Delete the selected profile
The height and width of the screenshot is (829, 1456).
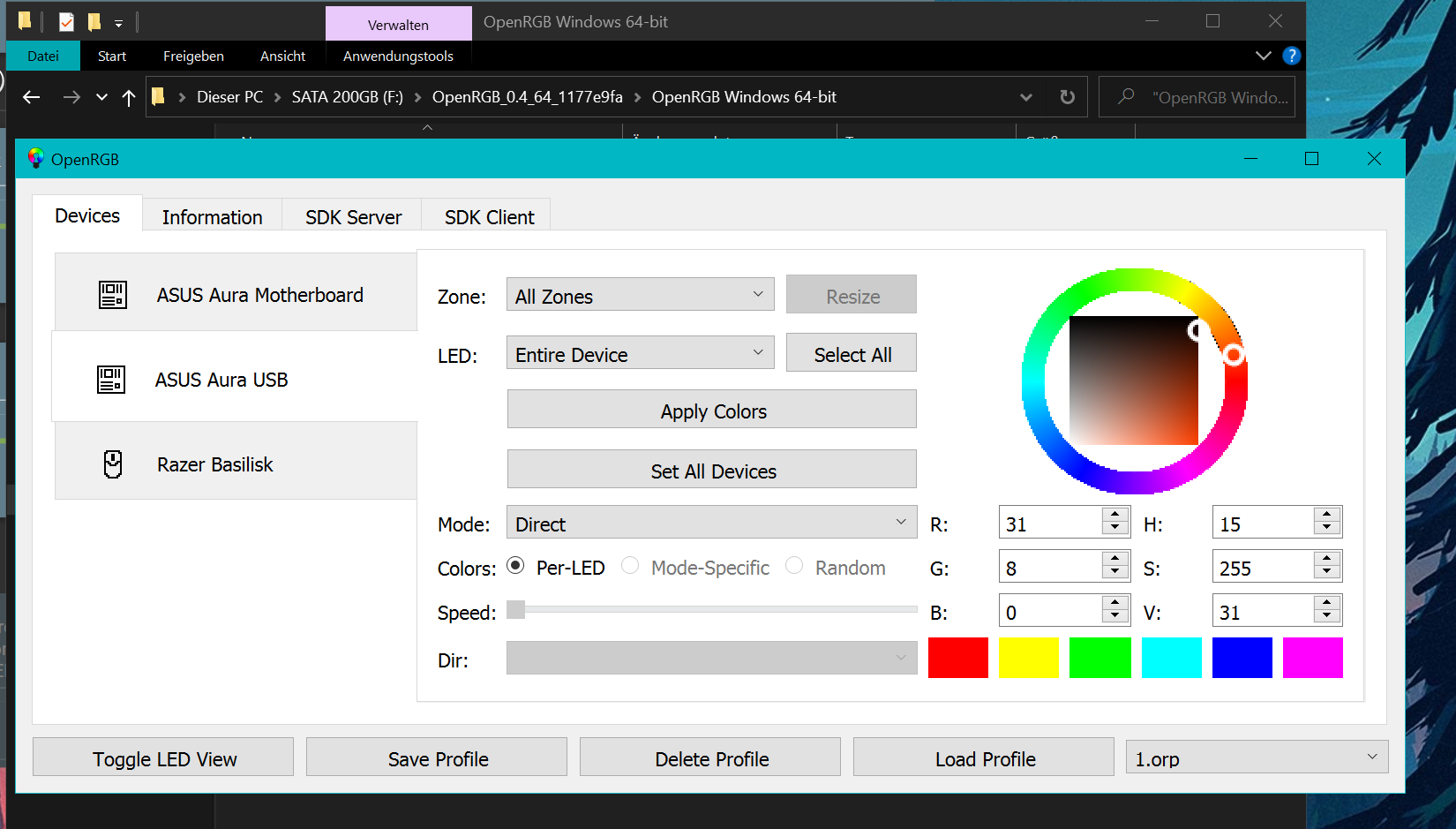tap(710, 757)
